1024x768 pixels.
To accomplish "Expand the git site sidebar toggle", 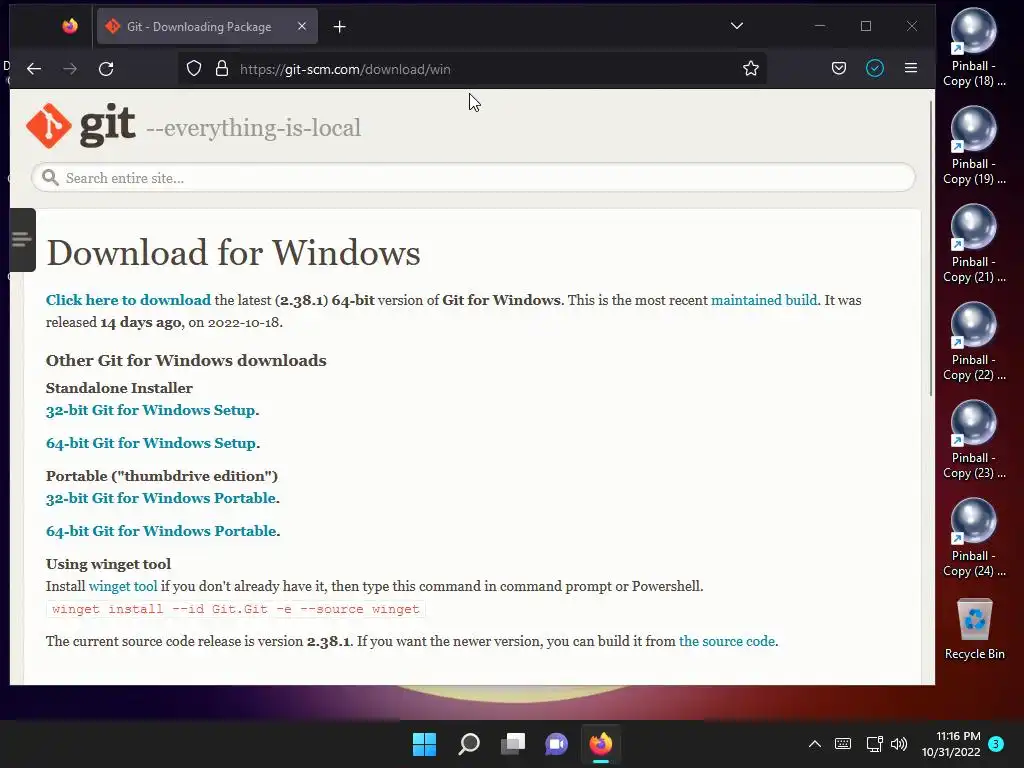I will coord(22,240).
